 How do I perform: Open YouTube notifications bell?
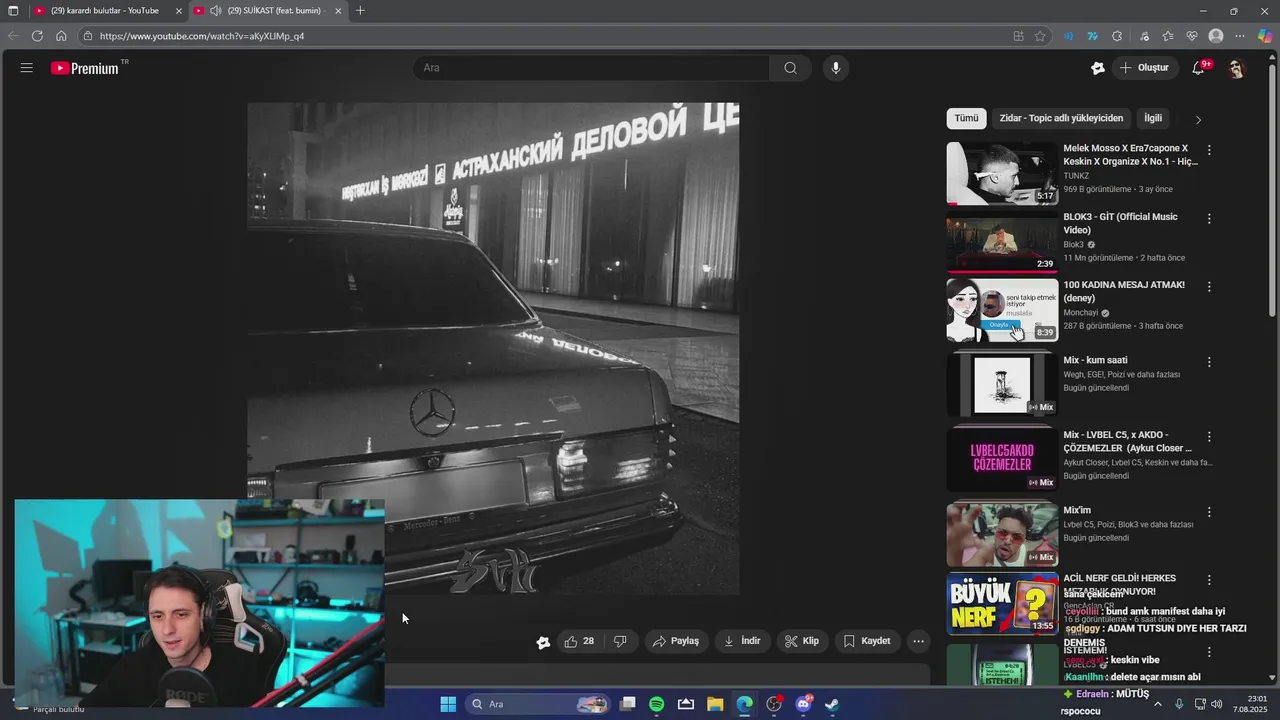point(1199,68)
